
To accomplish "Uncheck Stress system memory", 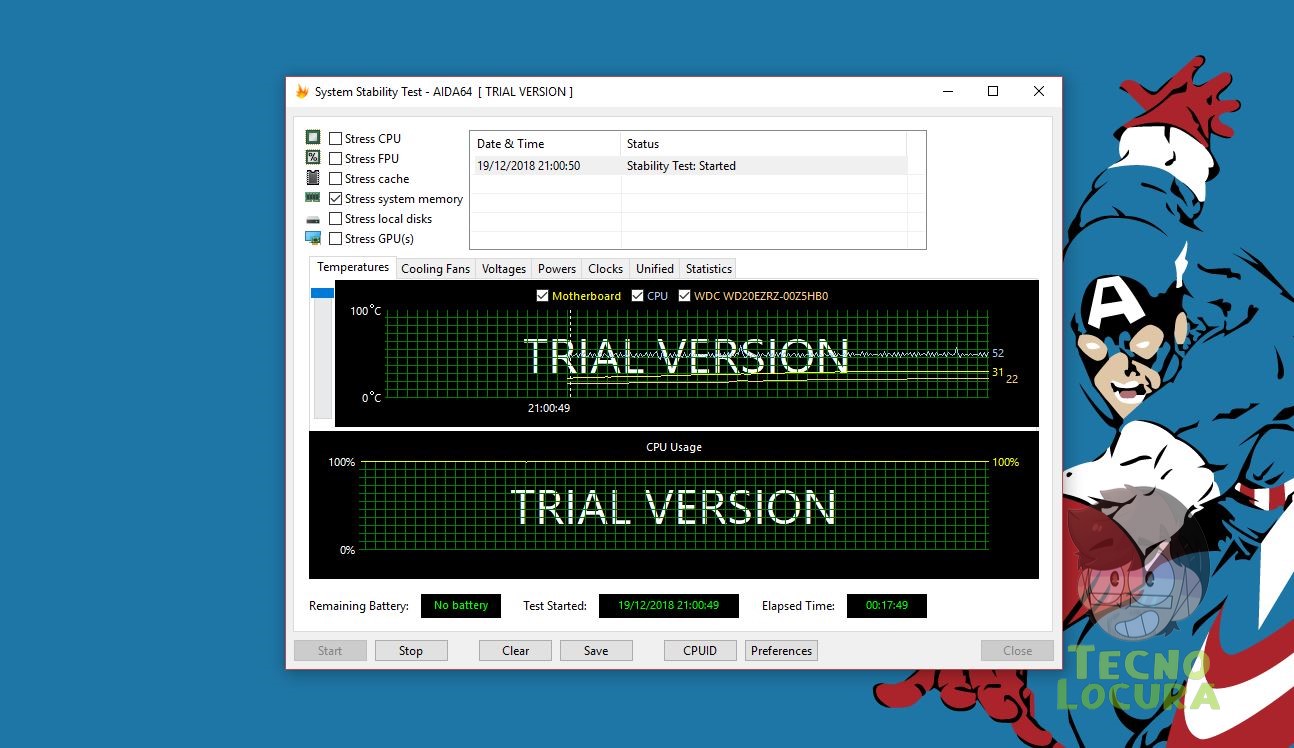I will [x=336, y=199].
